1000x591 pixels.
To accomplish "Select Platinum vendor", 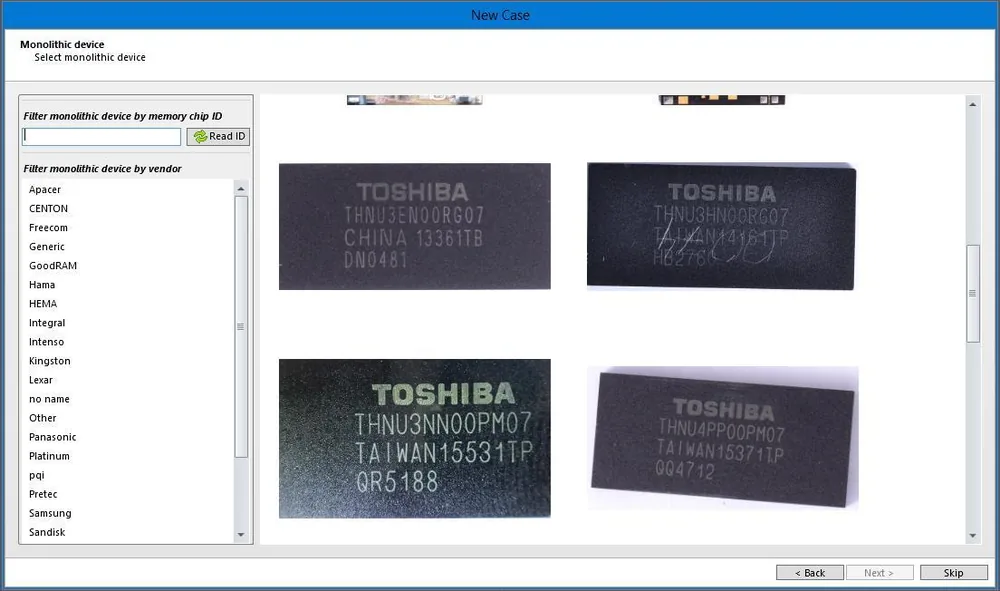I will tap(49, 456).
